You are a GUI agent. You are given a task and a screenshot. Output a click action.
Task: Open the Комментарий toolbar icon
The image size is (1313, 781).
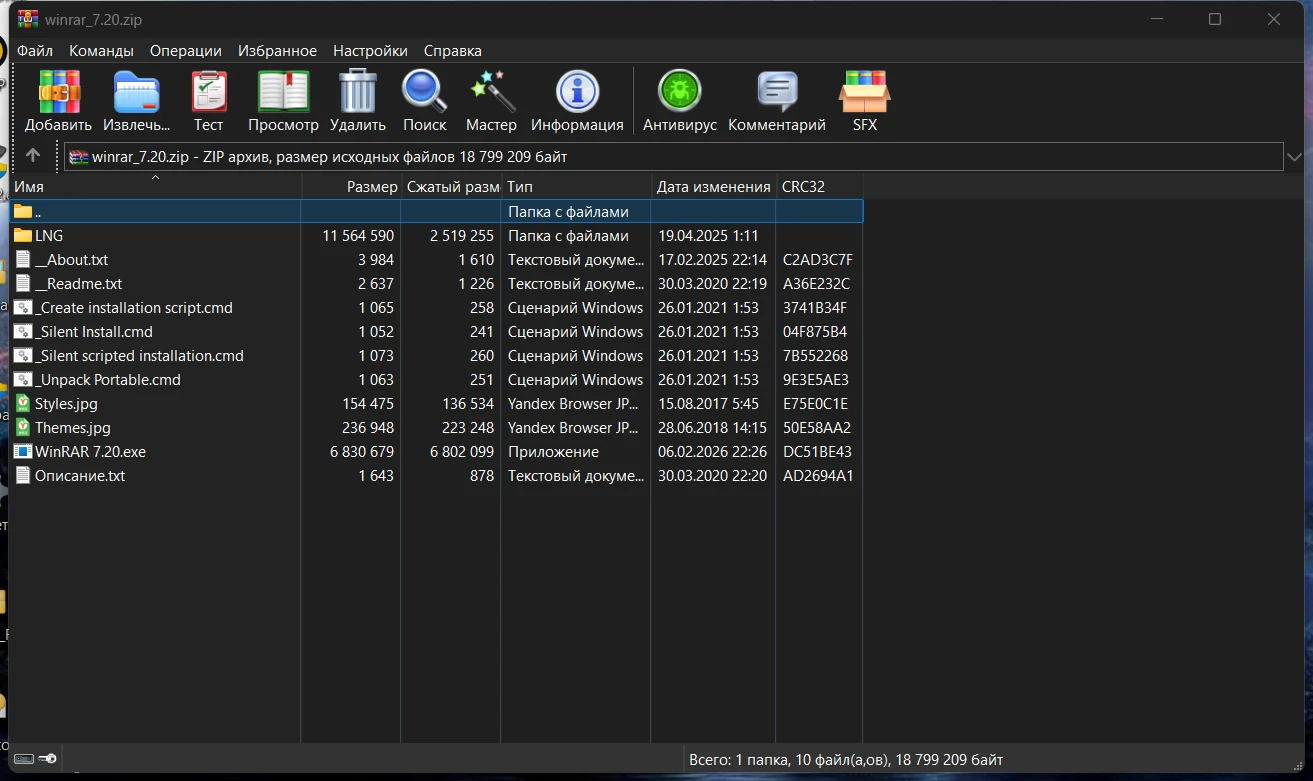pyautogui.click(x=776, y=93)
